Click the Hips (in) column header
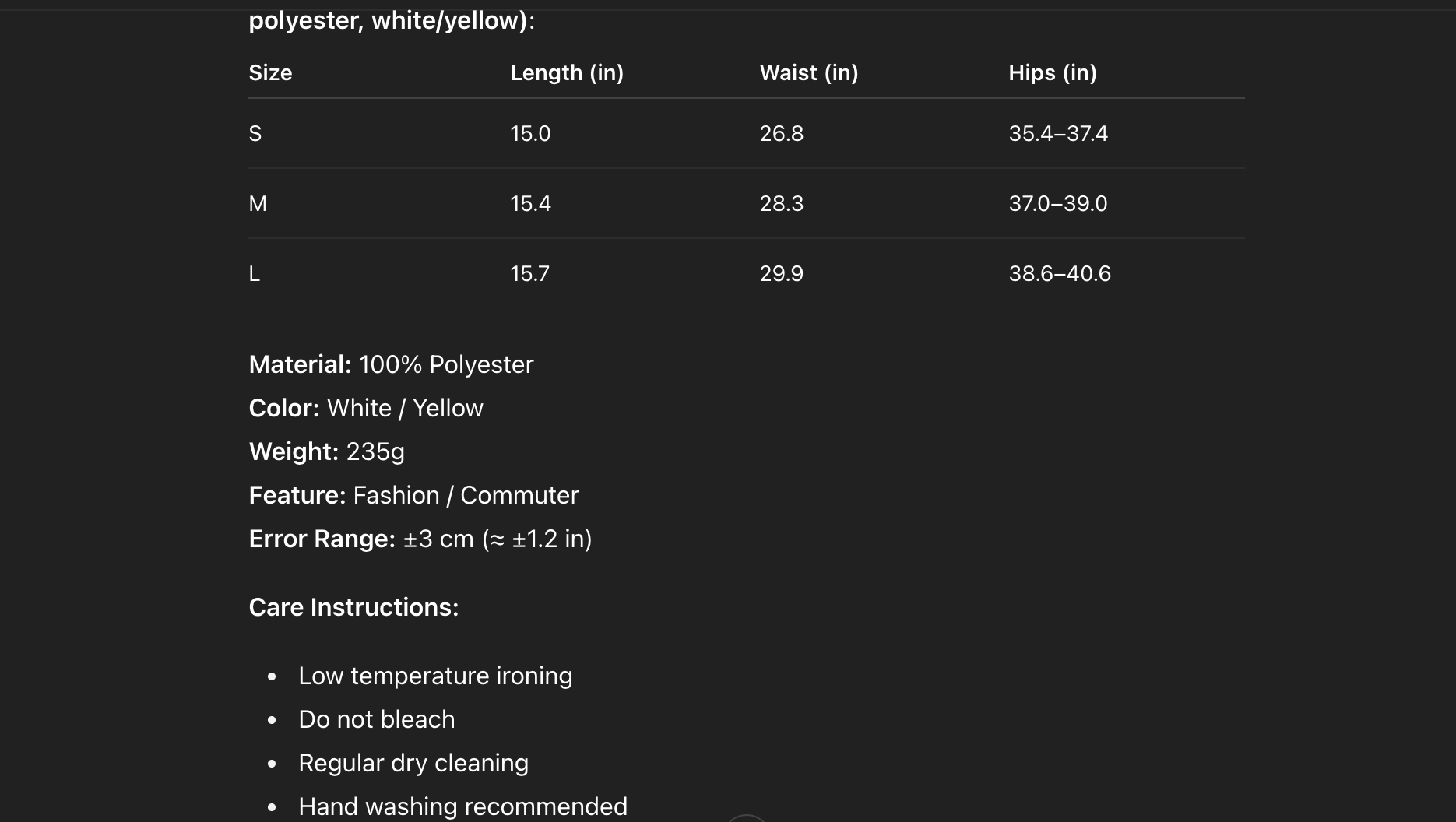 coord(1052,73)
